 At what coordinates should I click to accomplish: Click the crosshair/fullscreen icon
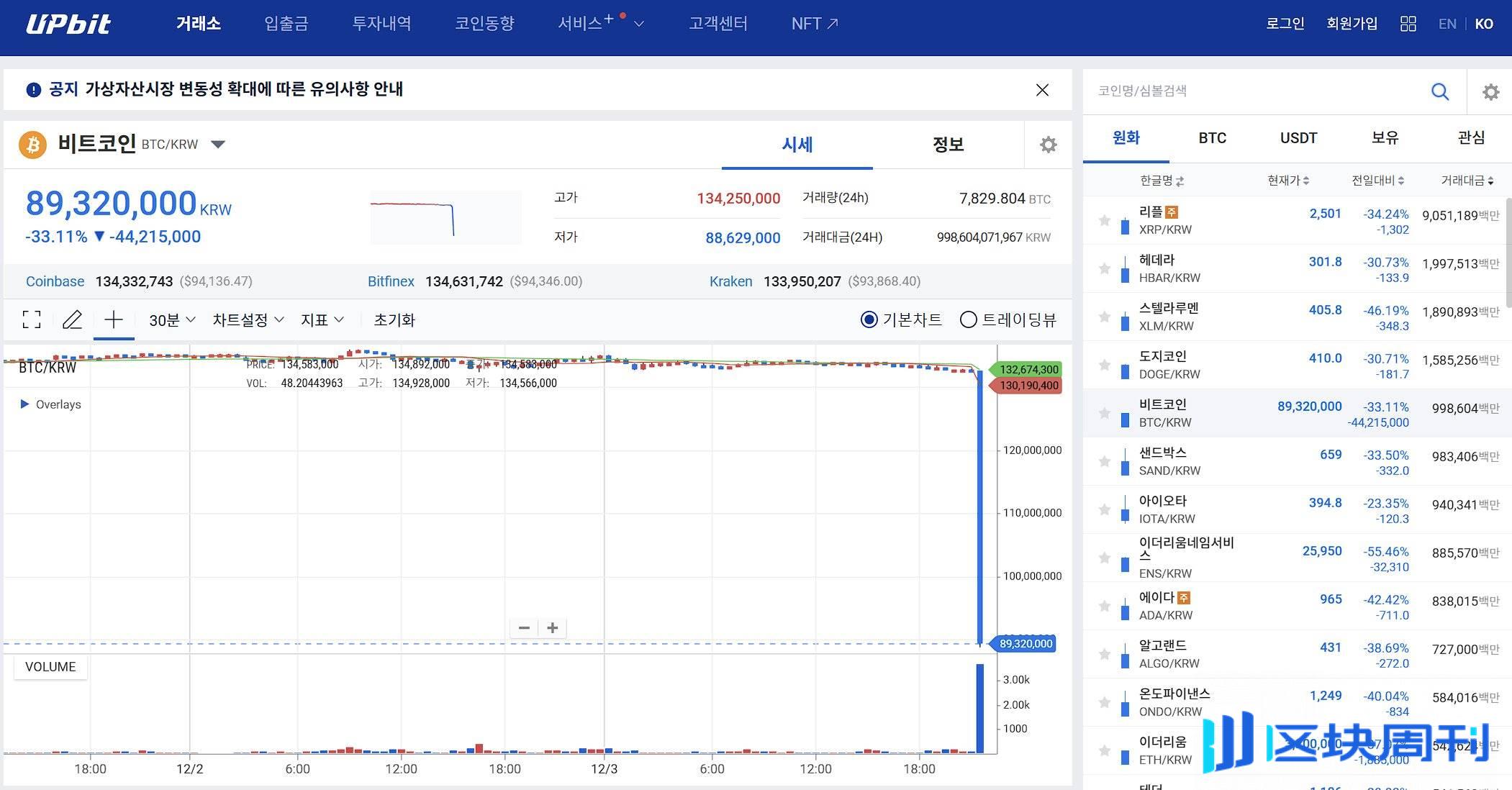pyautogui.click(x=31, y=319)
